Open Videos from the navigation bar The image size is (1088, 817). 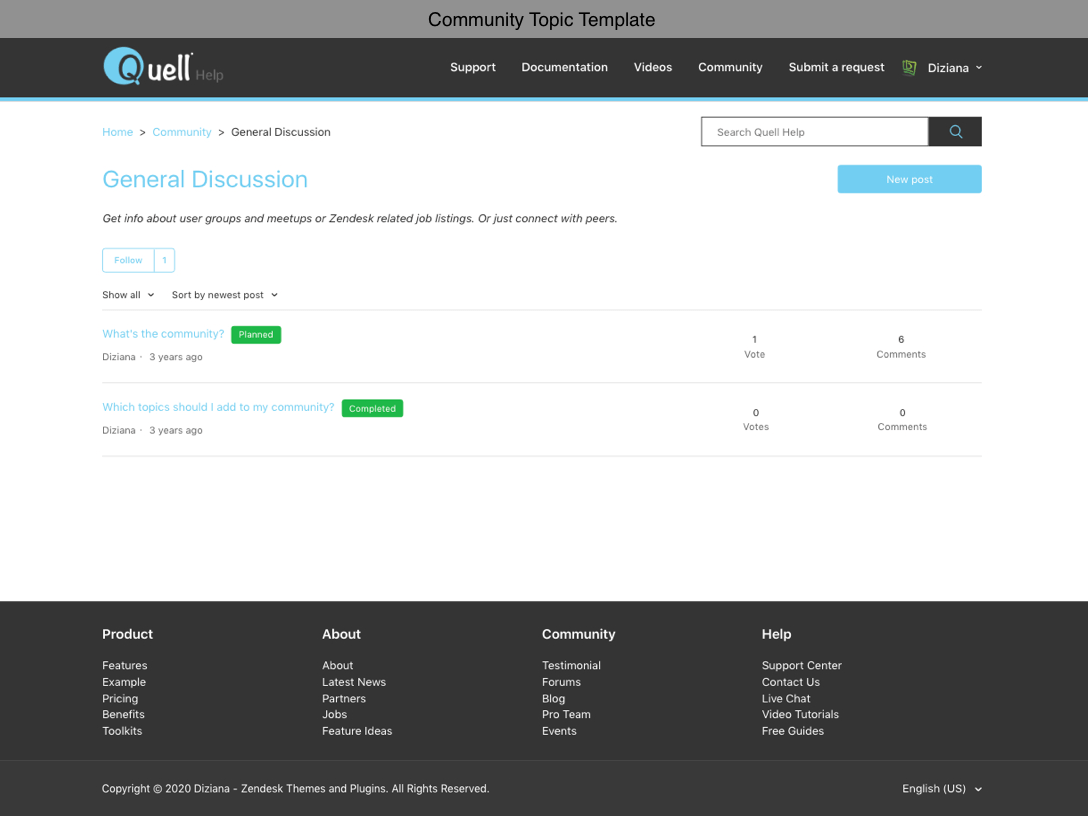(x=652, y=67)
